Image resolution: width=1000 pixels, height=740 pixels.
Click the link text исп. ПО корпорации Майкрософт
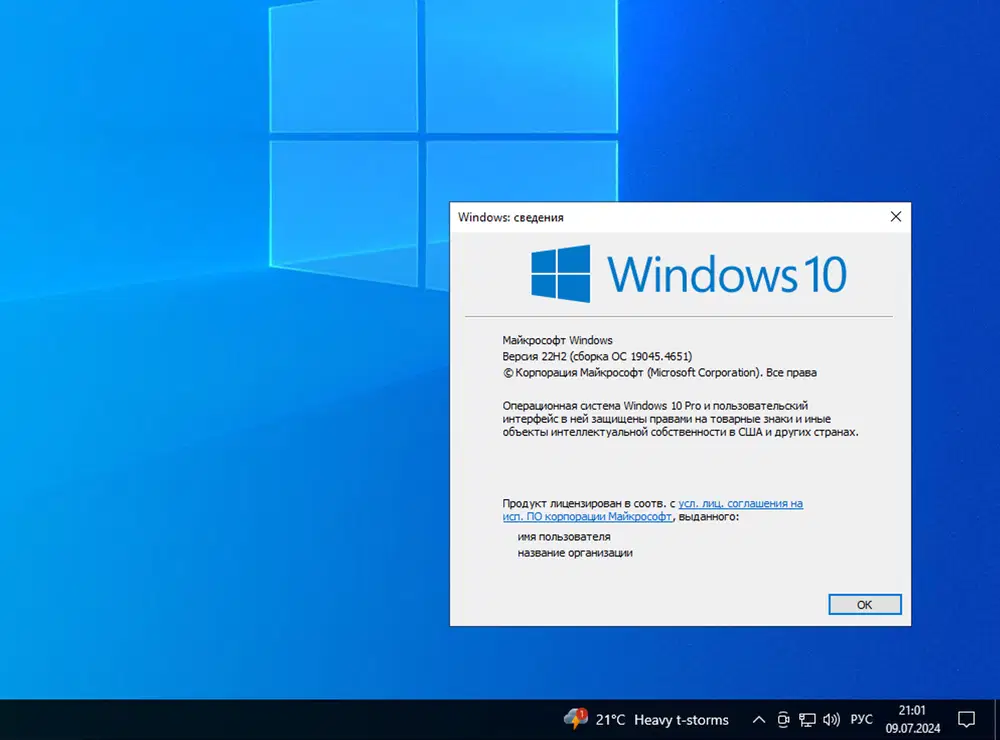click(587, 517)
